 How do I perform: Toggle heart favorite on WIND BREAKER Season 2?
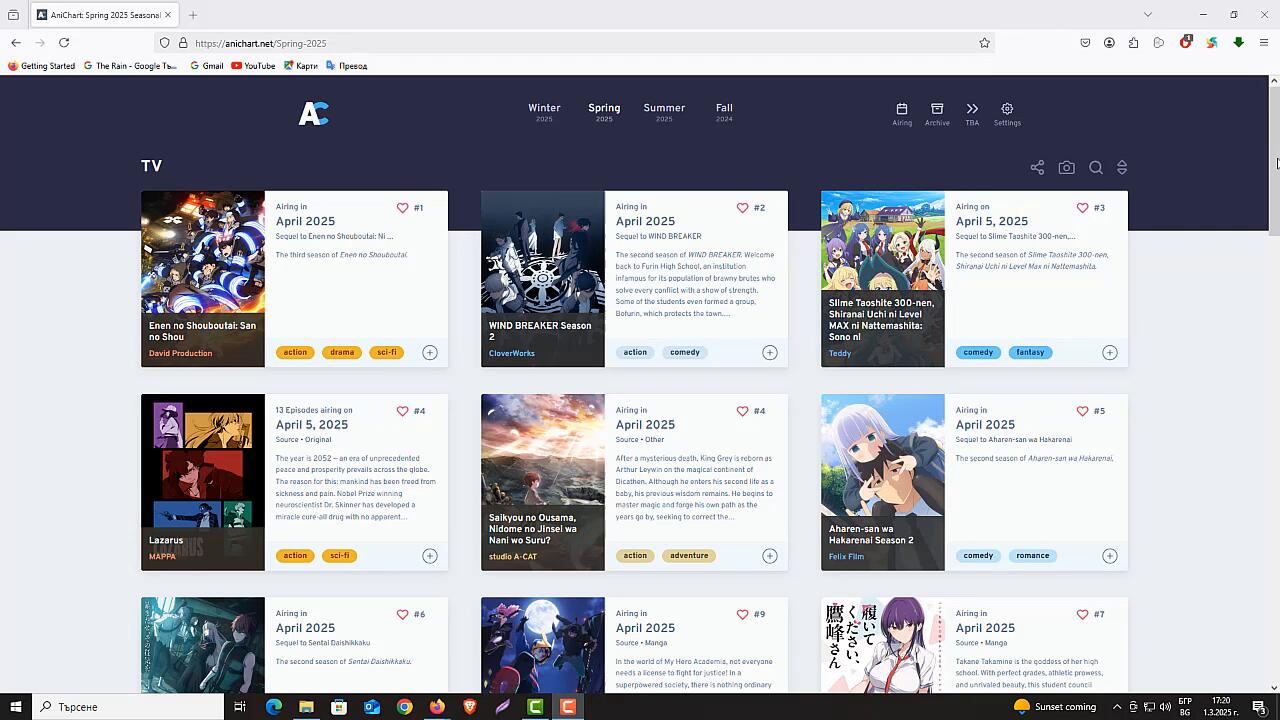(x=742, y=208)
